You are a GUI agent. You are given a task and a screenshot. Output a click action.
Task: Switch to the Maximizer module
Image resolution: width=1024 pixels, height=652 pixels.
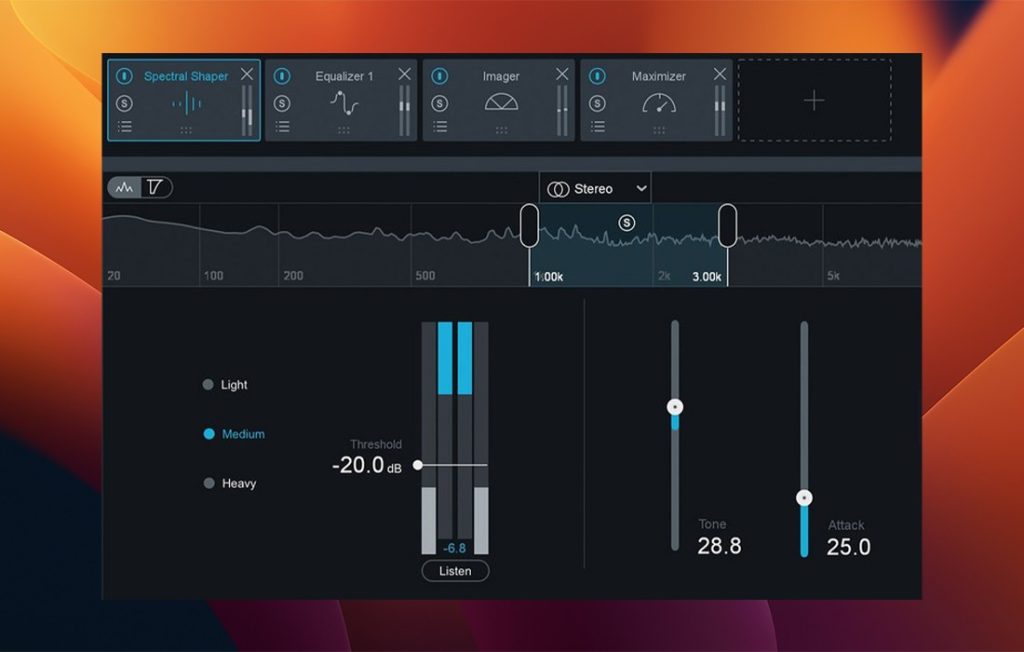[x=660, y=75]
